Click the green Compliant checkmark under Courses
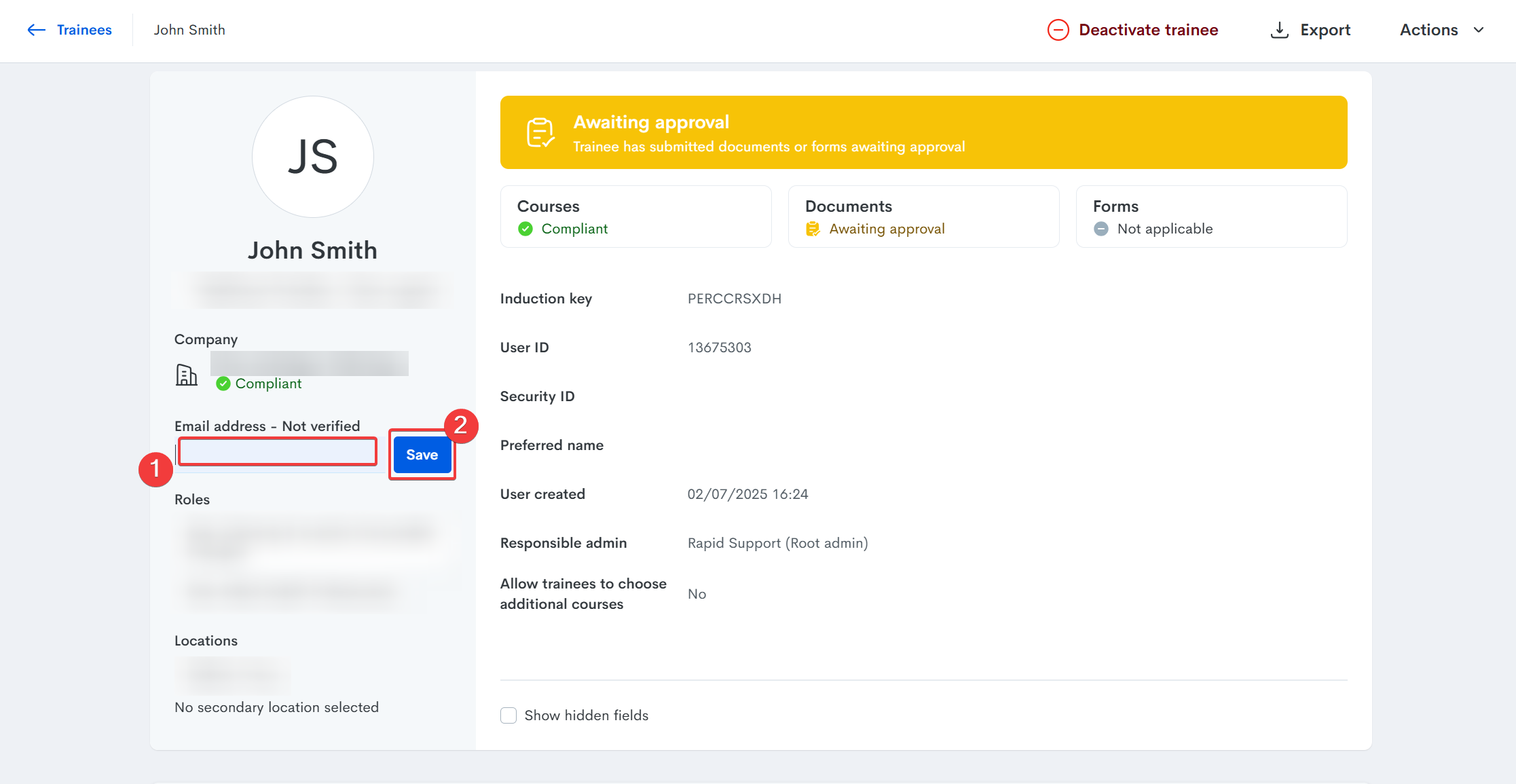Viewport: 1516px width, 784px height. (525, 229)
